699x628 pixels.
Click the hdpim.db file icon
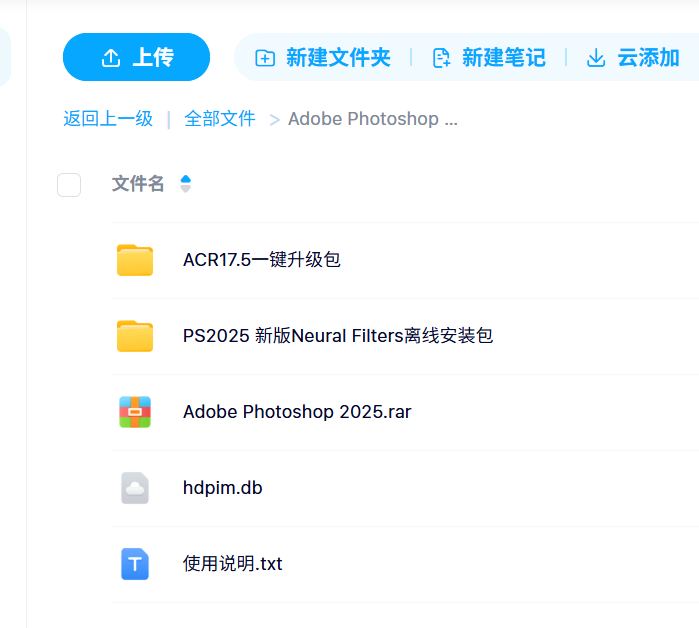coord(135,488)
